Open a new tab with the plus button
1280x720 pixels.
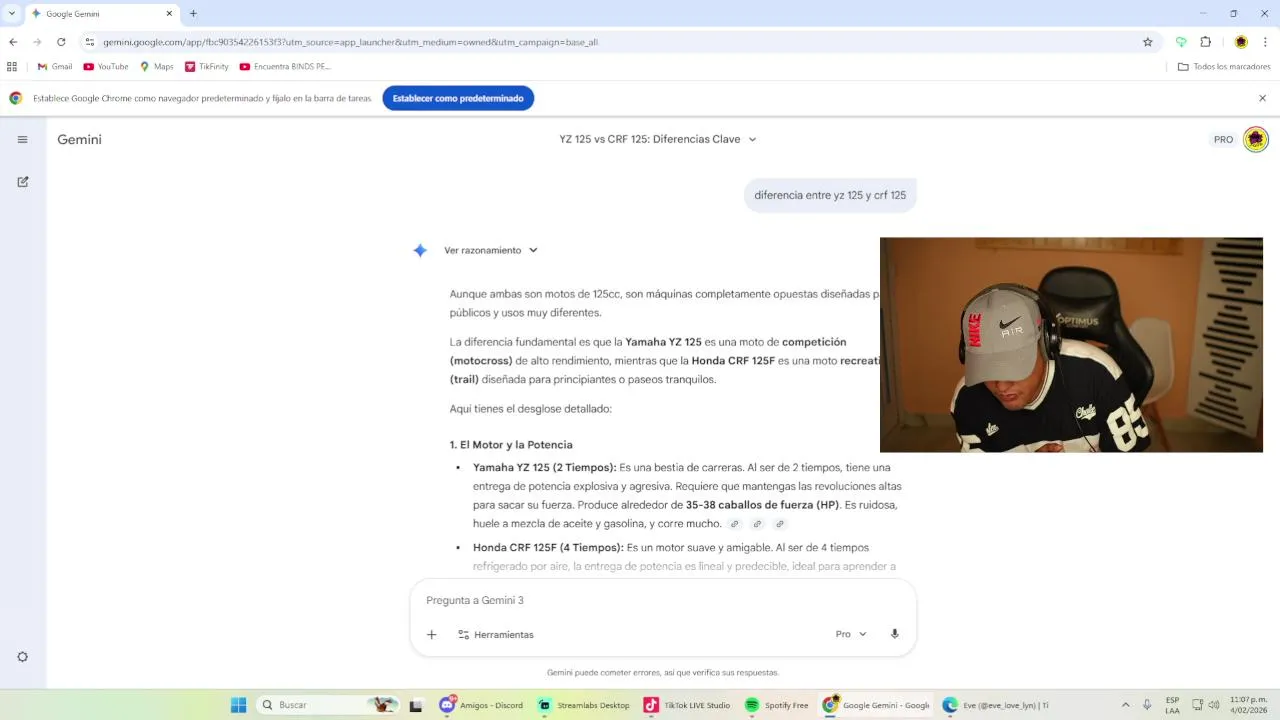click(193, 14)
